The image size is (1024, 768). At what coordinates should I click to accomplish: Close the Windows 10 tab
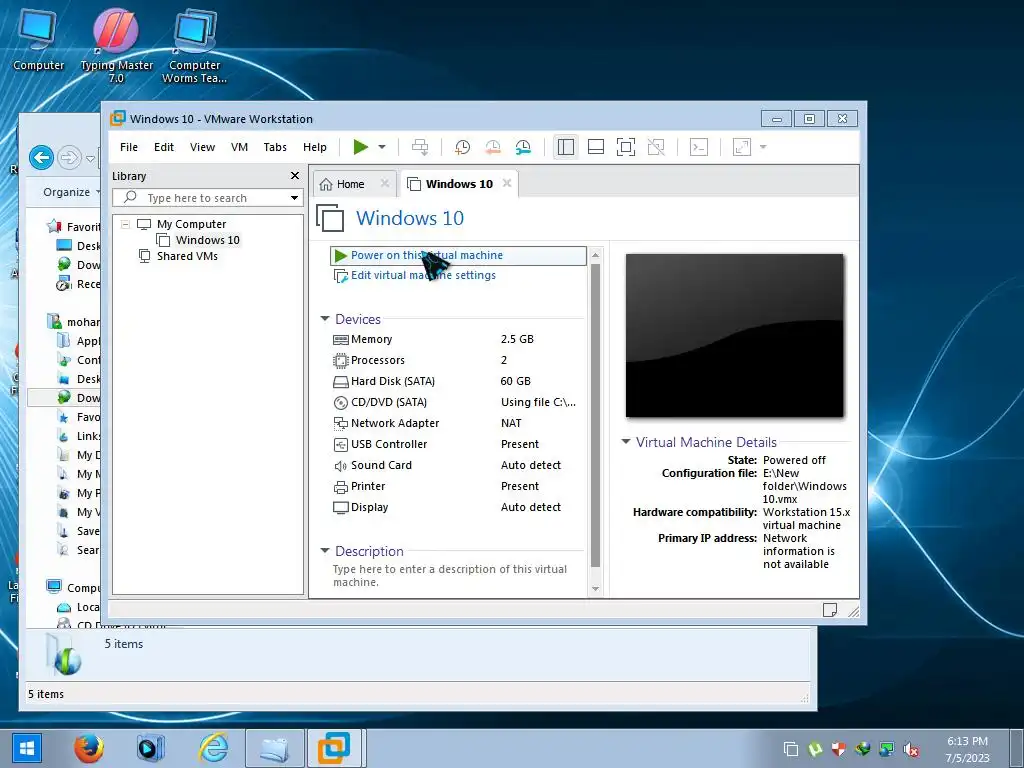point(507,184)
